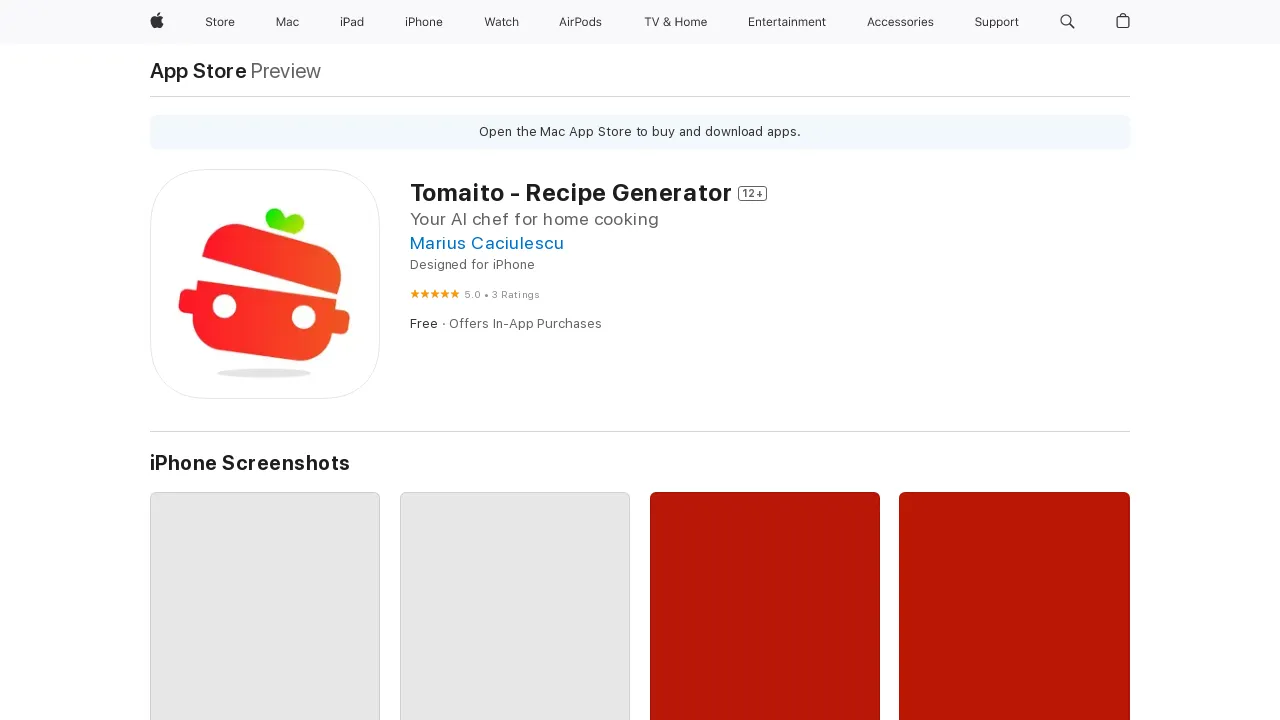The image size is (1280, 720).
Task: Open the fourth iPhone screenshot in red
Action: pos(1014,606)
